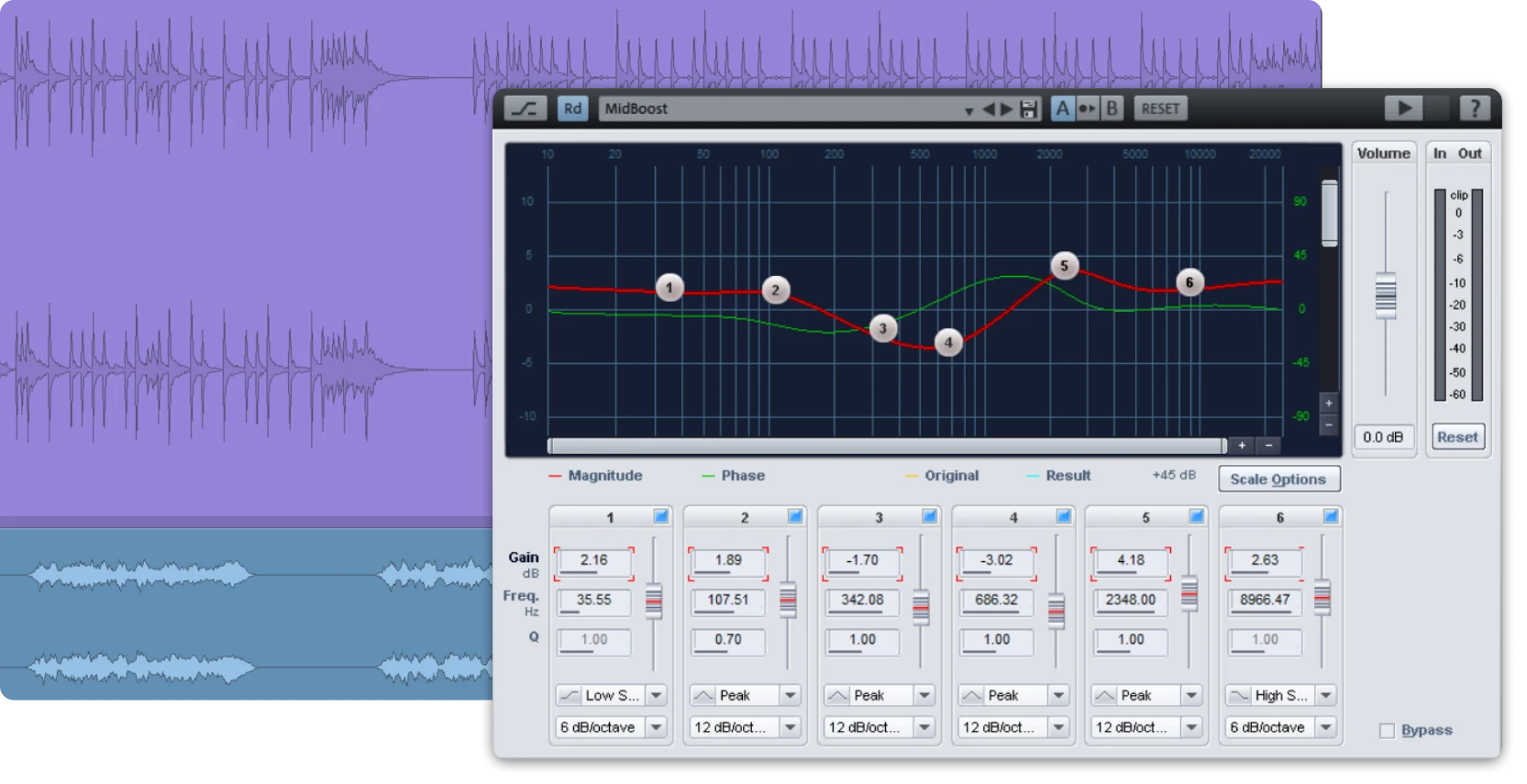Open help with the question mark icon

[x=1474, y=108]
